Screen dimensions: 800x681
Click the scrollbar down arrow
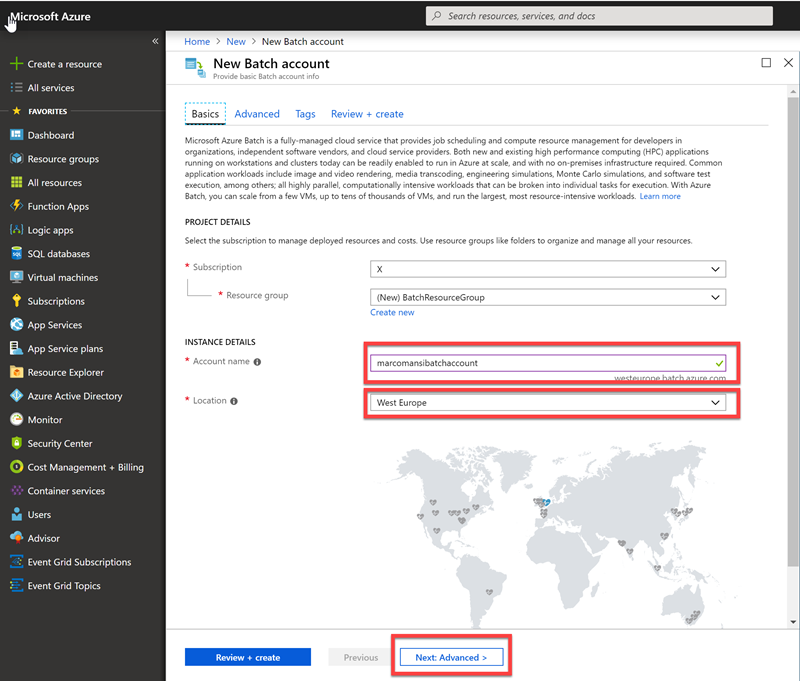(x=793, y=622)
